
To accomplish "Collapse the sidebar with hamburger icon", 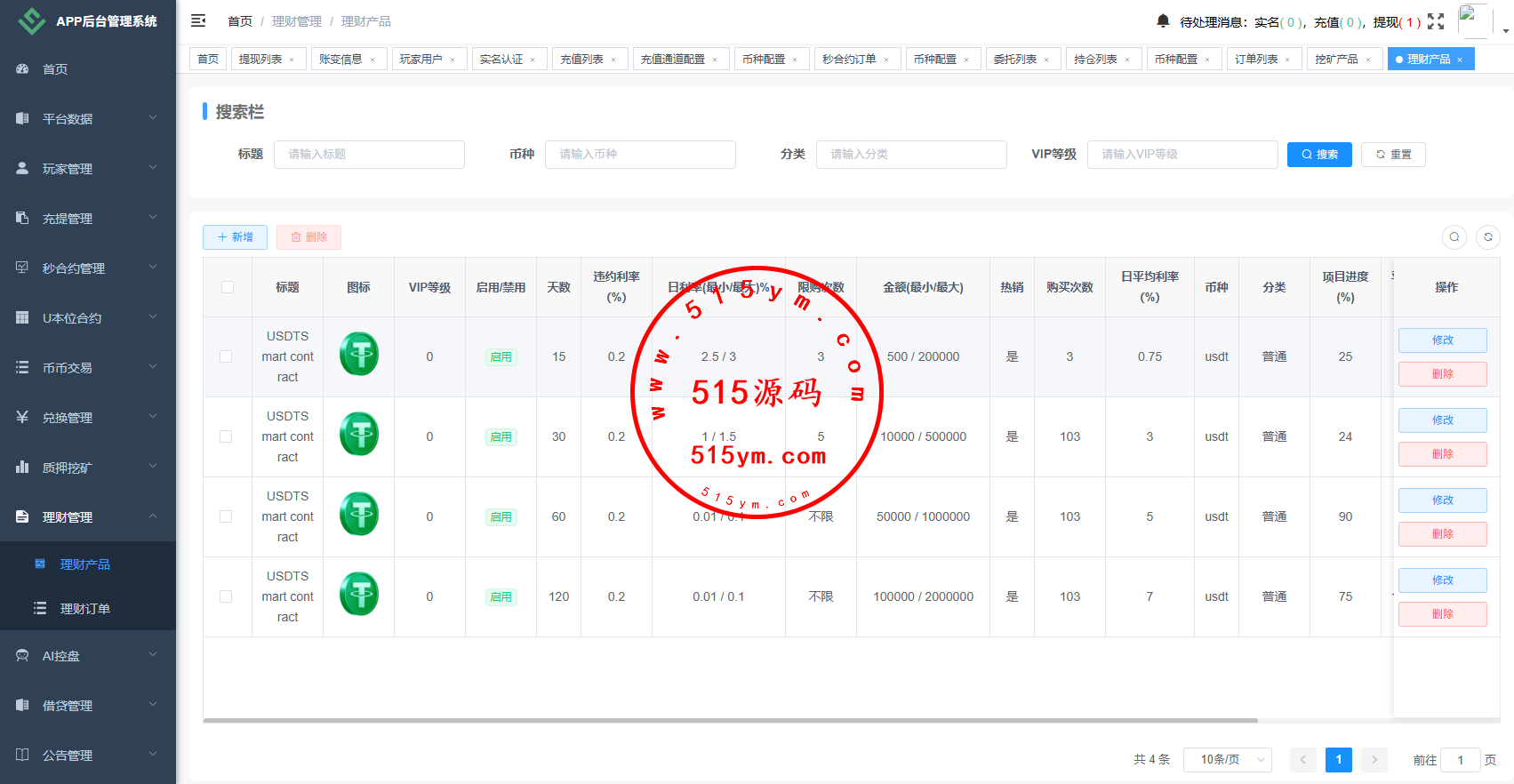I will (198, 20).
